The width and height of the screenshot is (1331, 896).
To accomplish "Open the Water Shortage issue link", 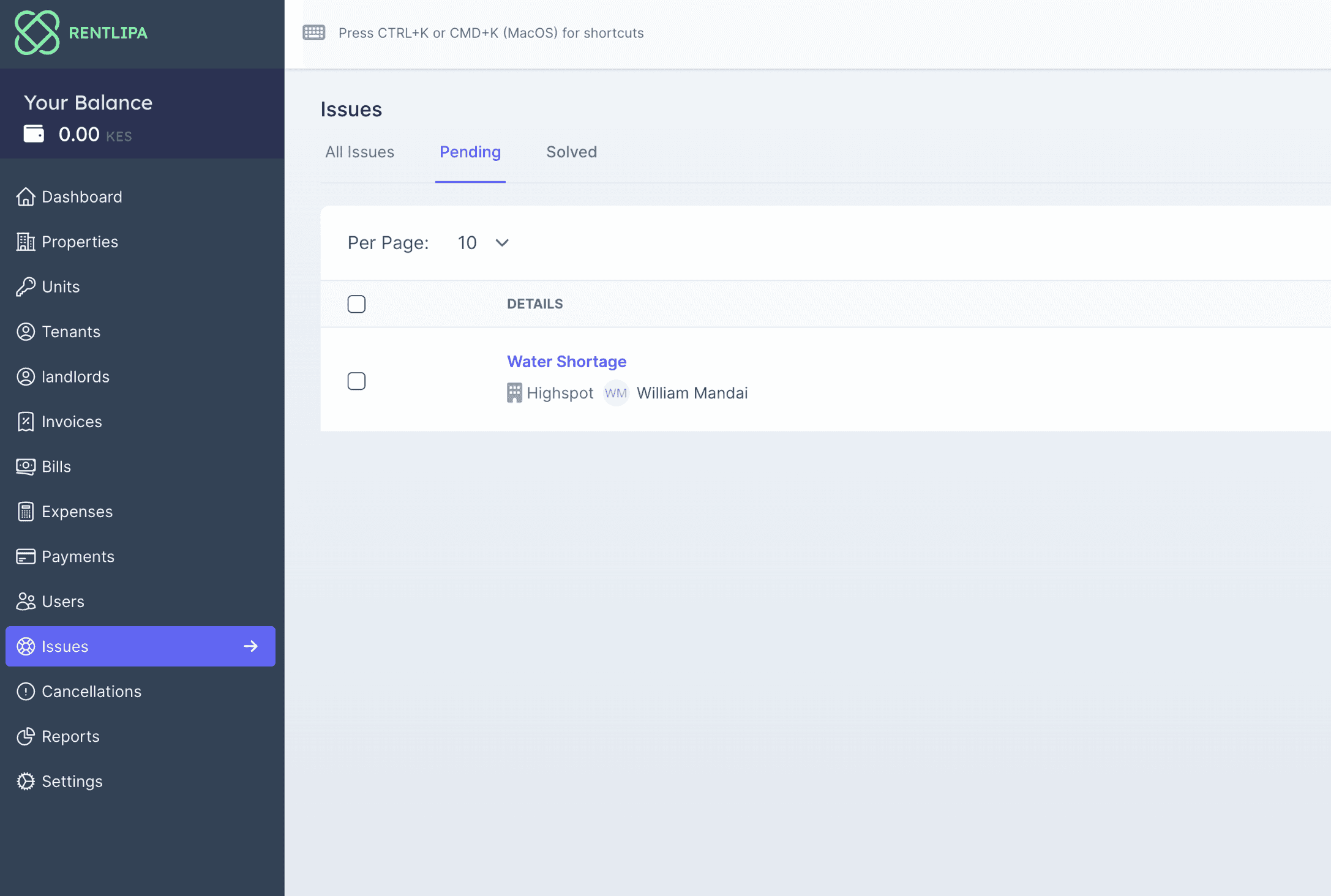I will 566,362.
